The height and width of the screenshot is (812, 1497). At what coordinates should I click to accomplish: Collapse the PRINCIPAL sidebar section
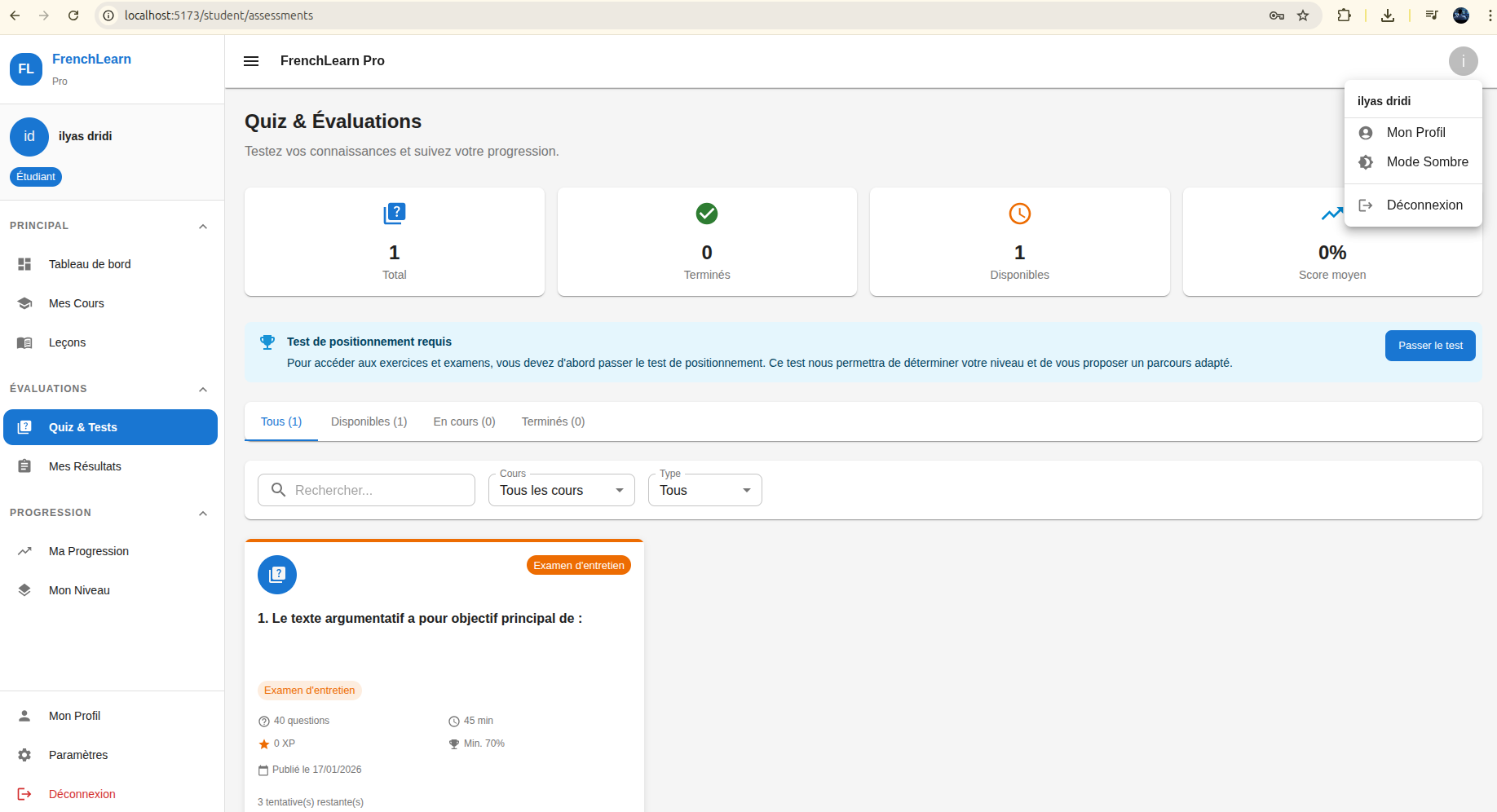[x=203, y=227]
